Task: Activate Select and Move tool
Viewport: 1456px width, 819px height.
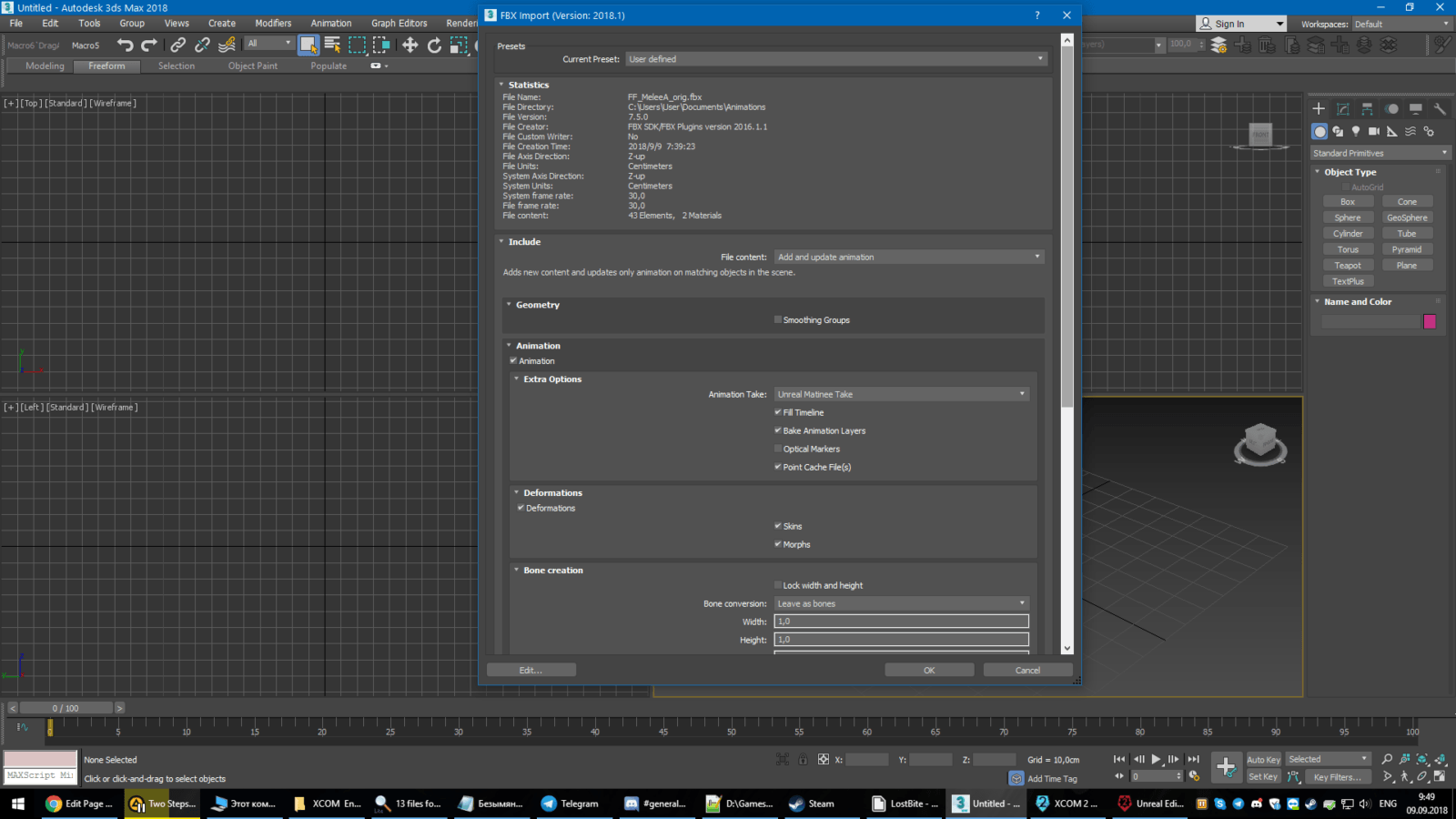Action: point(410,45)
